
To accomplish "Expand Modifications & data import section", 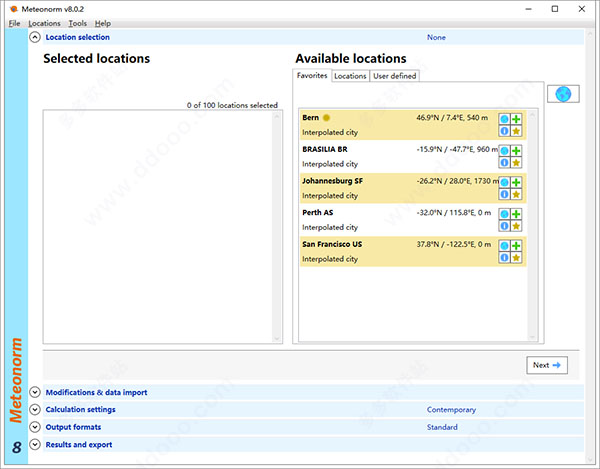I will click(x=35, y=392).
